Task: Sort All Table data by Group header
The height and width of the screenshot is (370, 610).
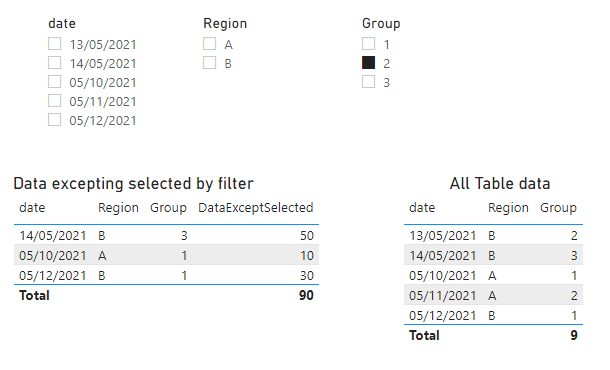Action: pos(558,208)
